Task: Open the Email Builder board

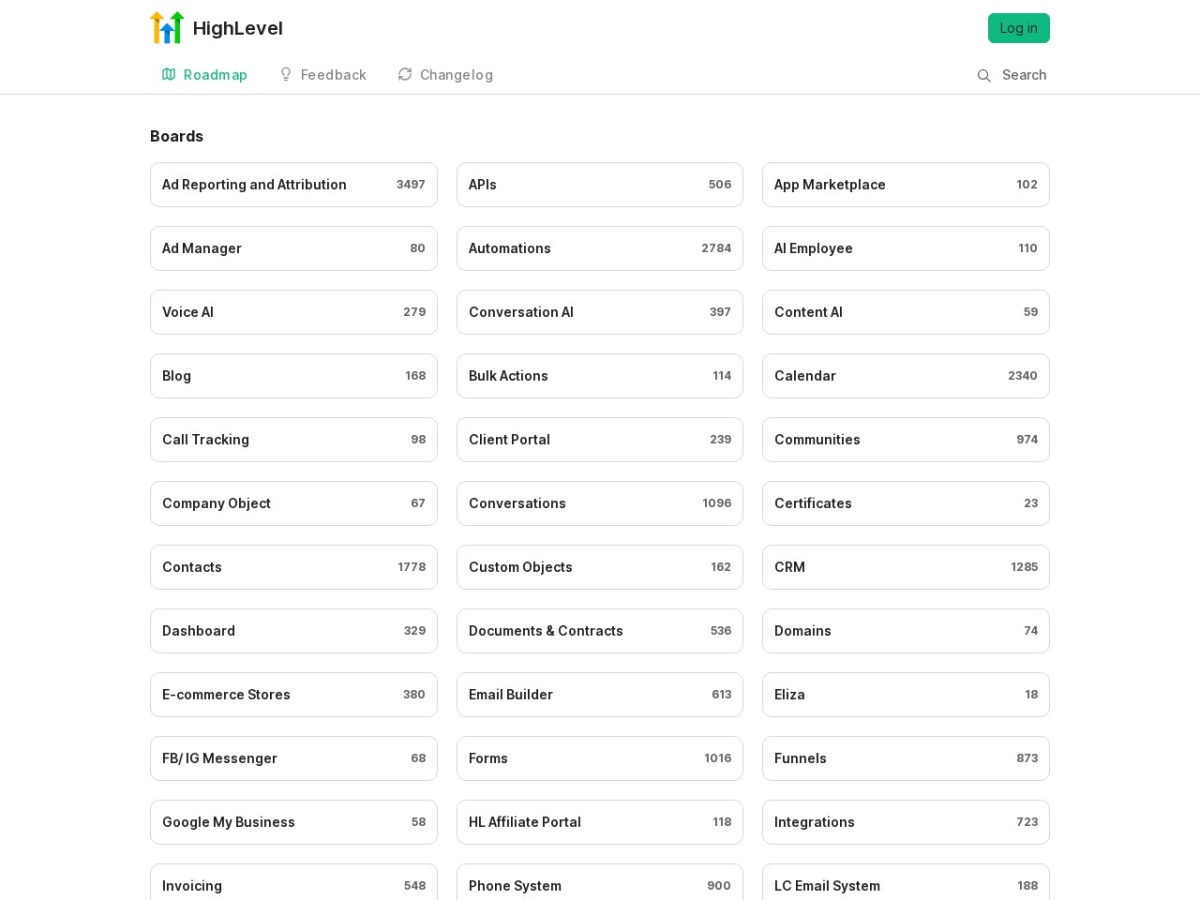Action: pyautogui.click(x=600, y=695)
